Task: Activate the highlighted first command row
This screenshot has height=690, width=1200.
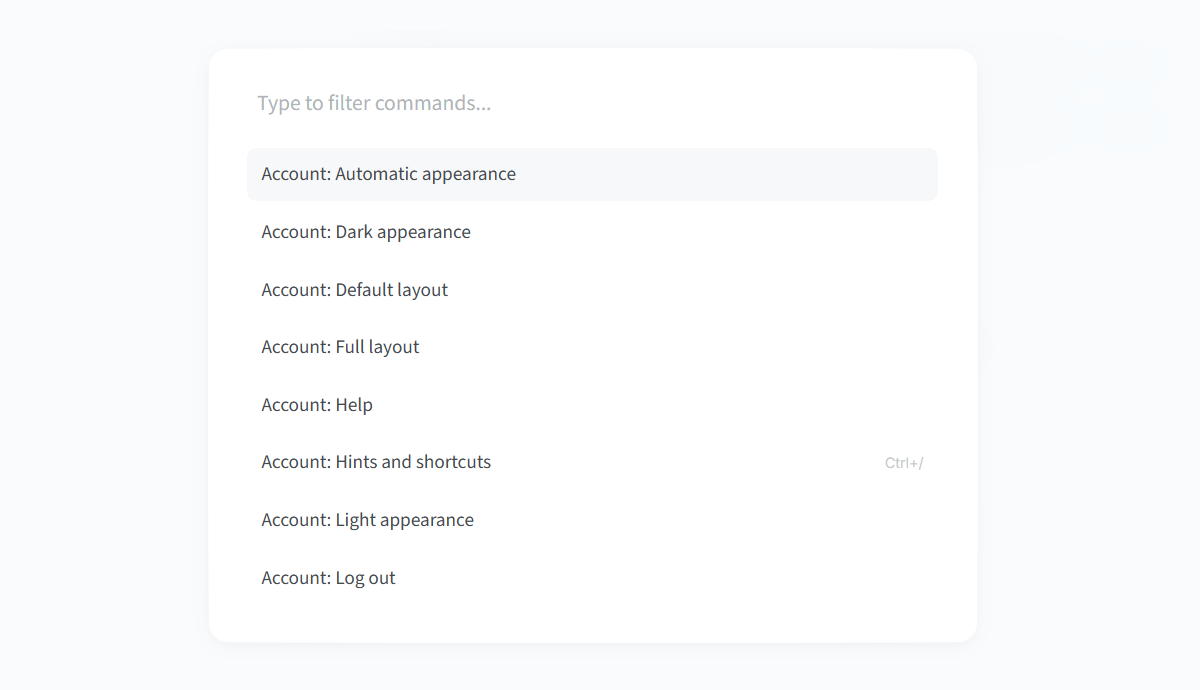Action: coord(592,174)
